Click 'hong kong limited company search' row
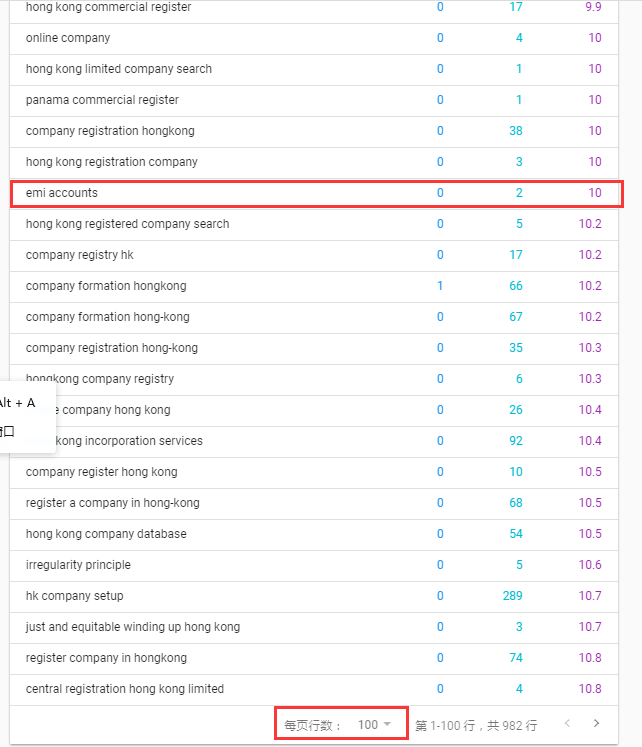This screenshot has width=642, height=747. [119, 69]
